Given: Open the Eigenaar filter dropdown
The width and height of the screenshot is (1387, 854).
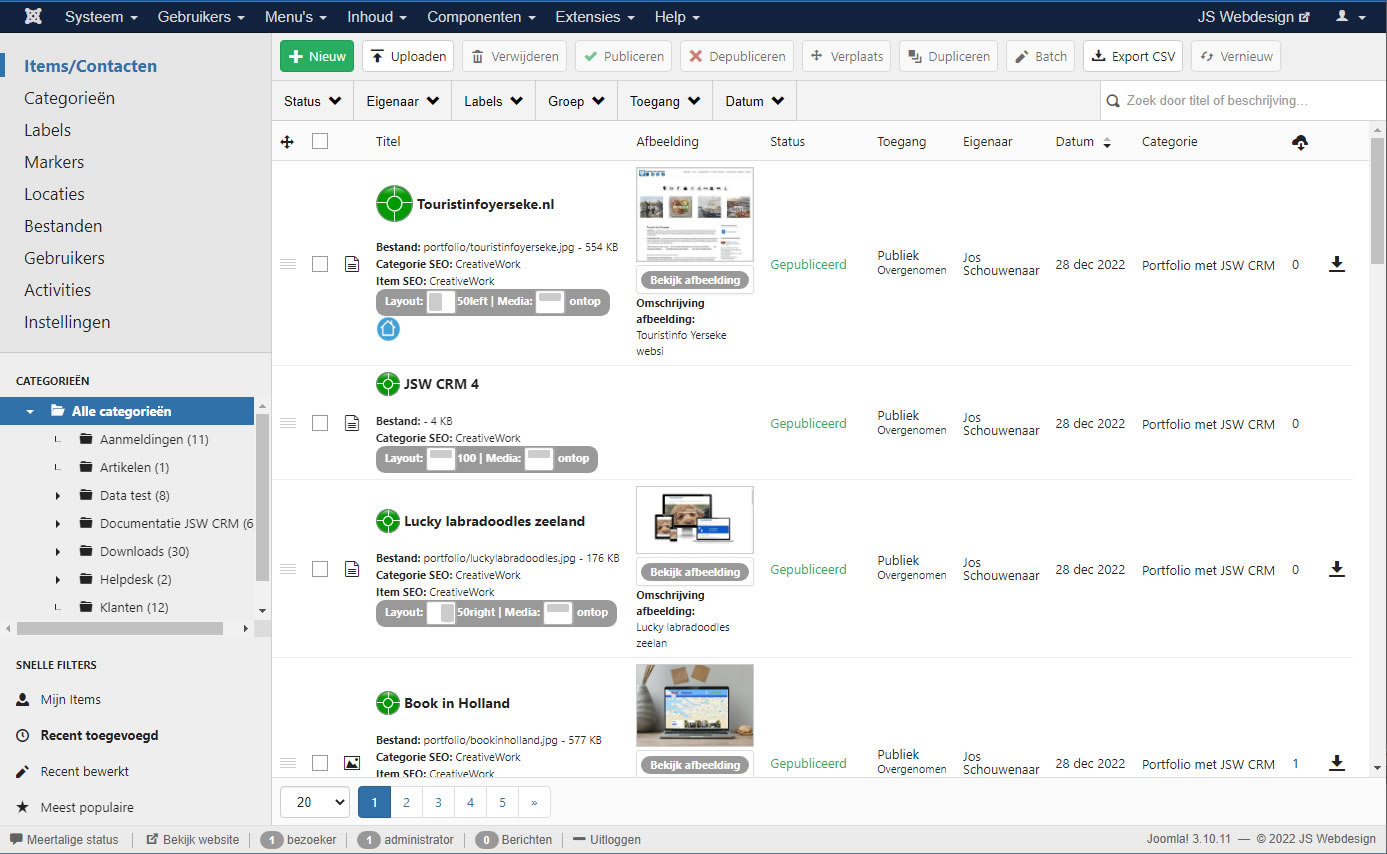Looking at the screenshot, I should click(x=403, y=101).
